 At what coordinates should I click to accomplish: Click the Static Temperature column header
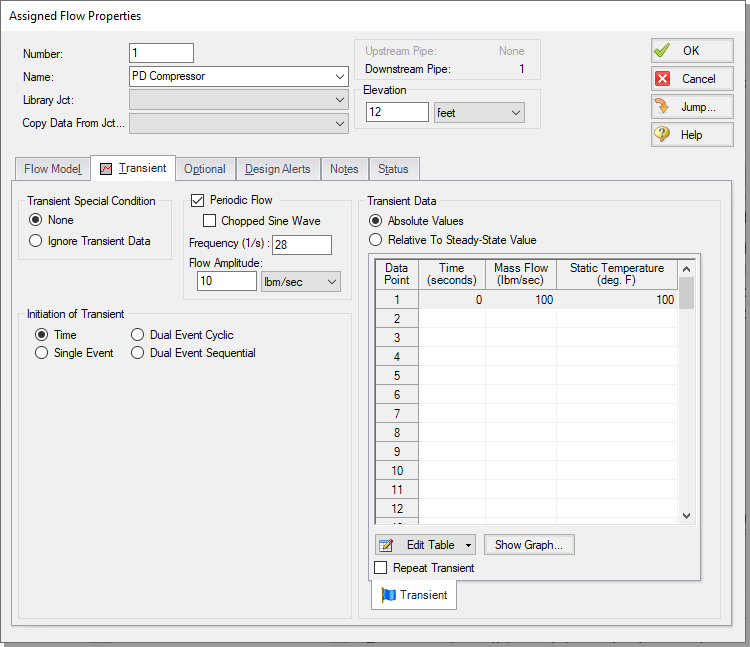[617, 274]
